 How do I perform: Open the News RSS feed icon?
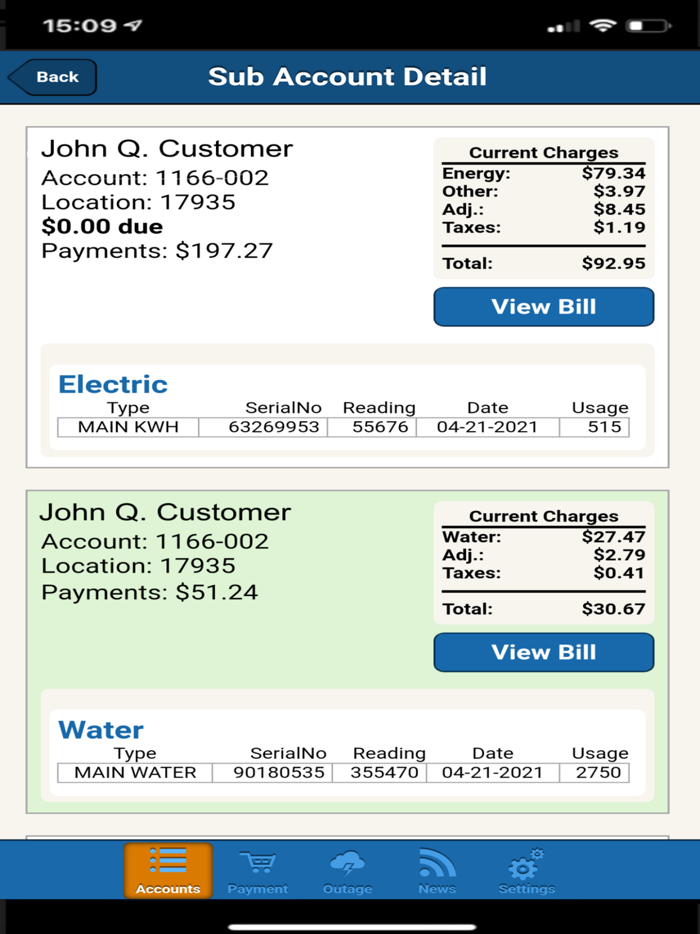(x=437, y=862)
